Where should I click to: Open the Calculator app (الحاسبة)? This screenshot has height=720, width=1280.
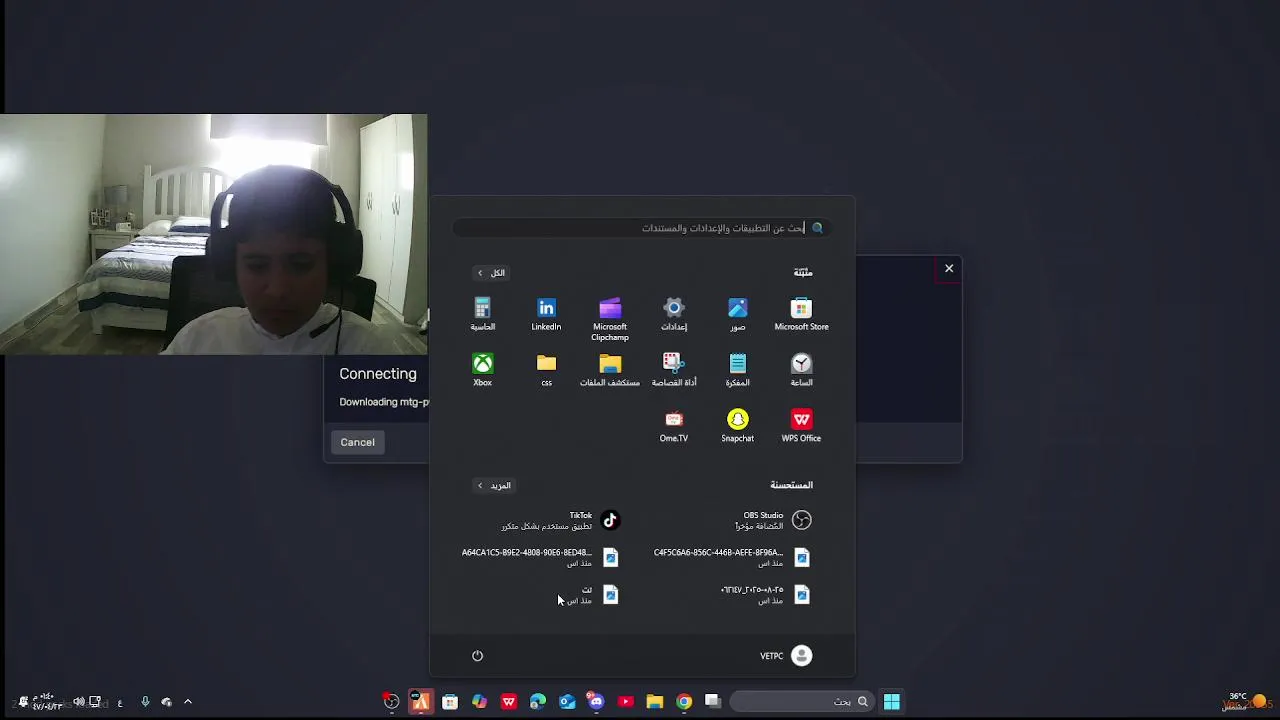coord(482,314)
